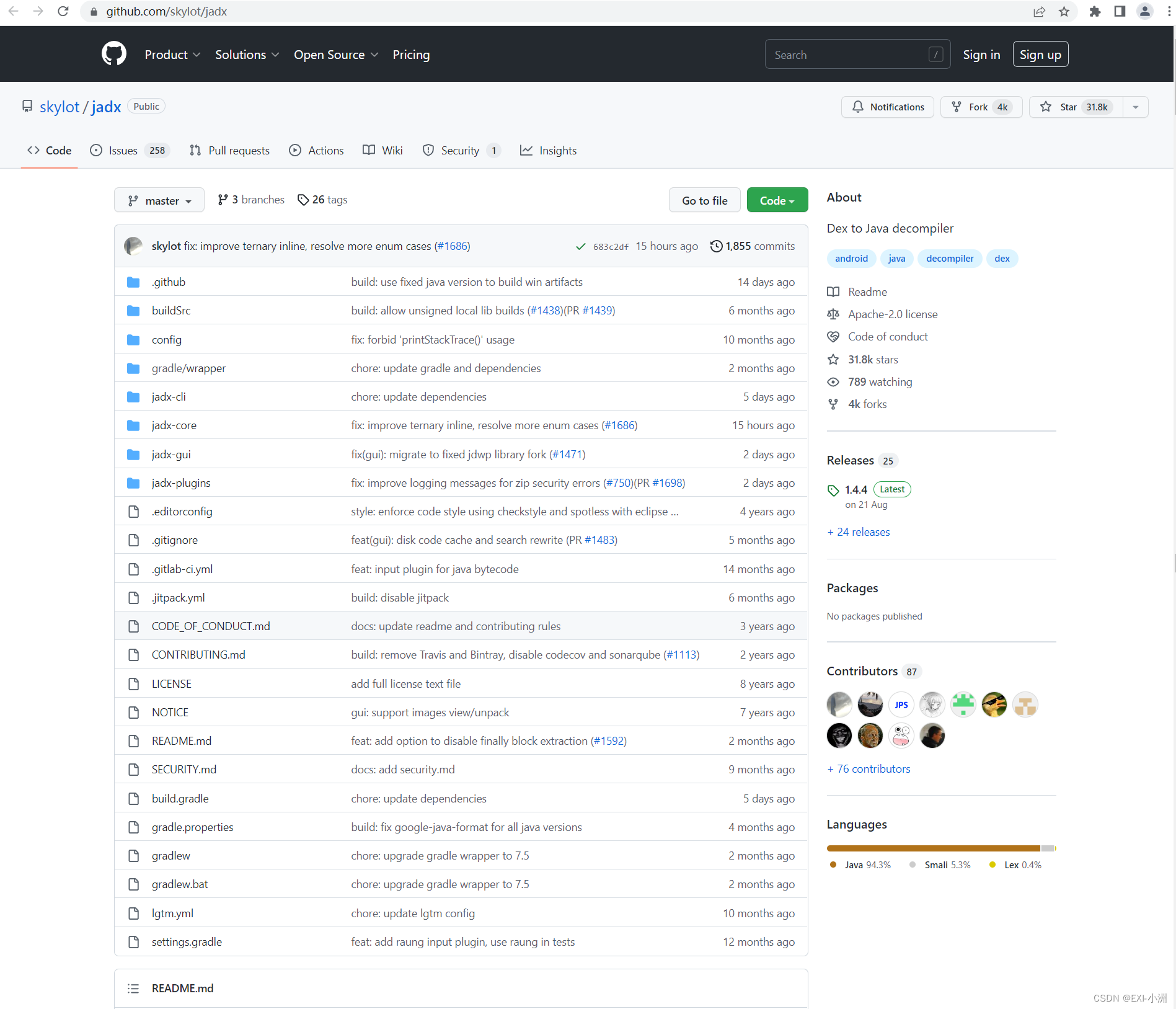
Task: Open the Actions tab
Action: tap(316, 150)
